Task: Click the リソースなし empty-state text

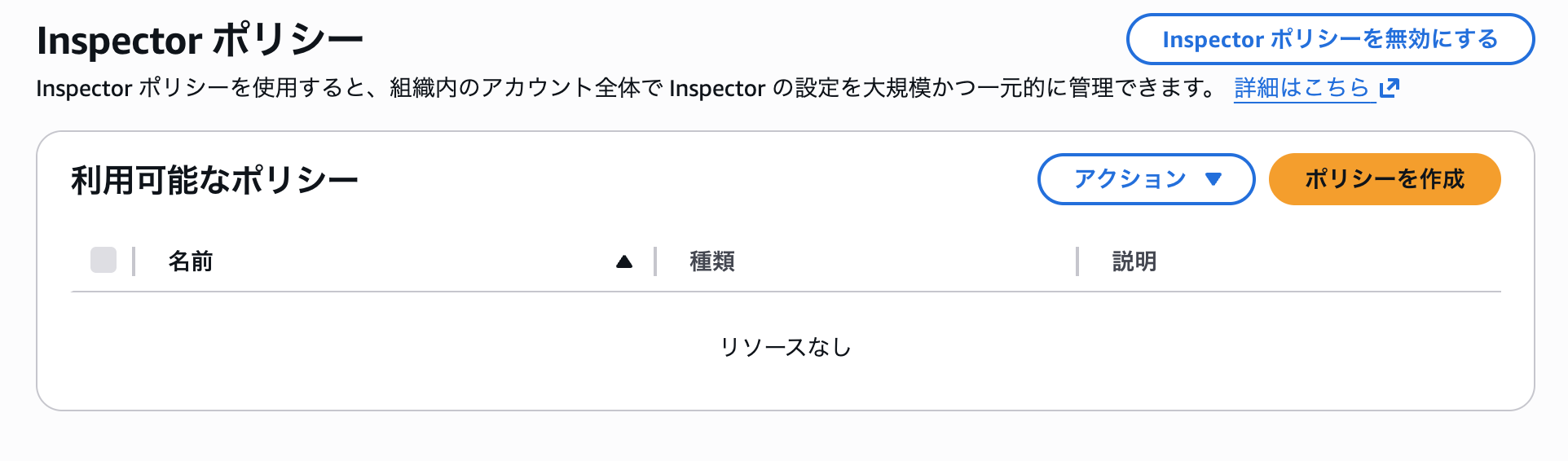Action: [786, 348]
